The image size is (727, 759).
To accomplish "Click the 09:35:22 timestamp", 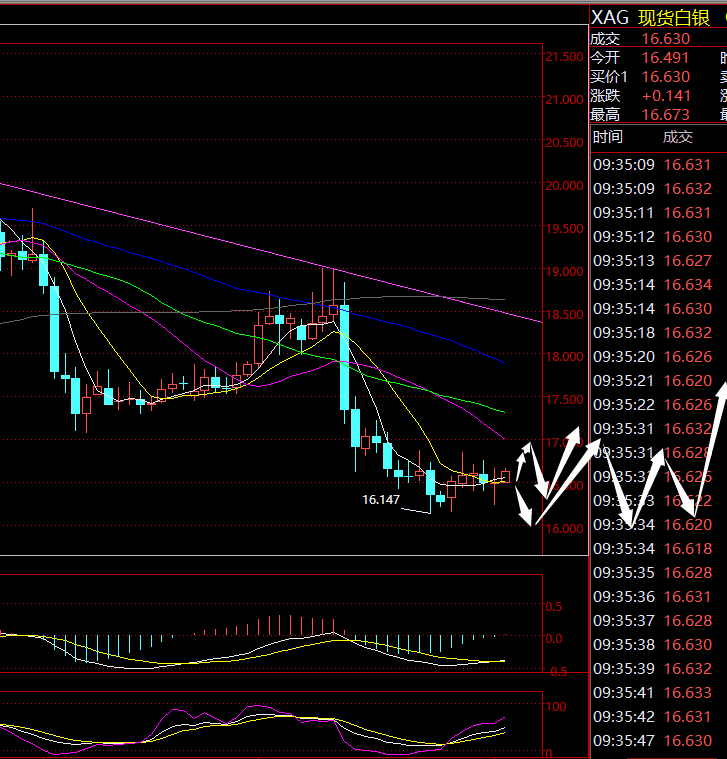I will 623,405.
